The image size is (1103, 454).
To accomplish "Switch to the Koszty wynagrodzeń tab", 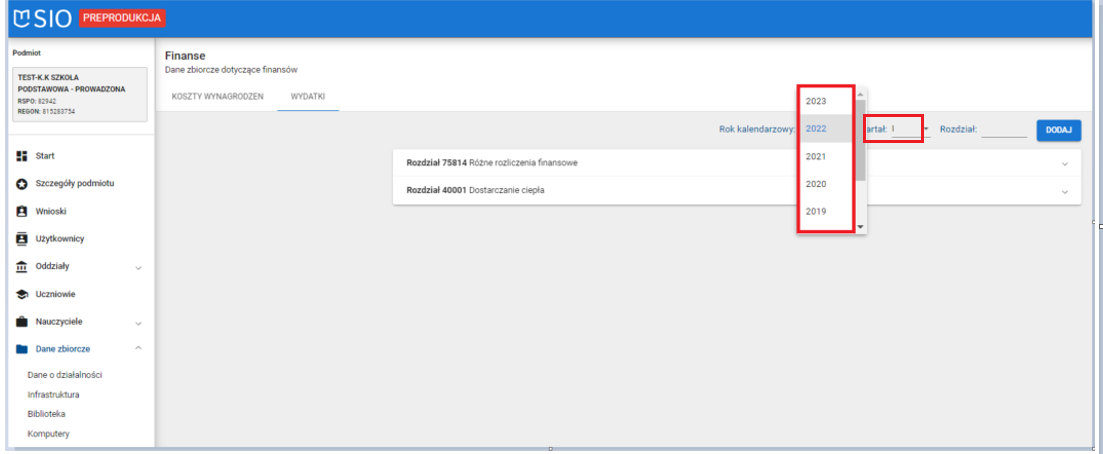I will click(217, 96).
